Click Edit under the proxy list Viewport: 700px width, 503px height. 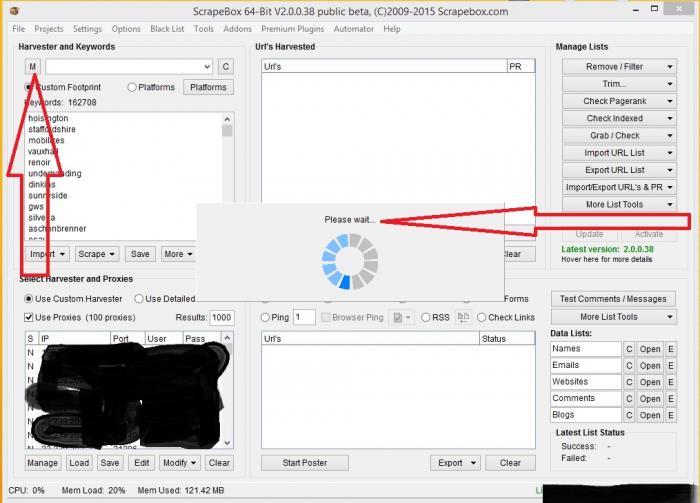click(x=142, y=463)
